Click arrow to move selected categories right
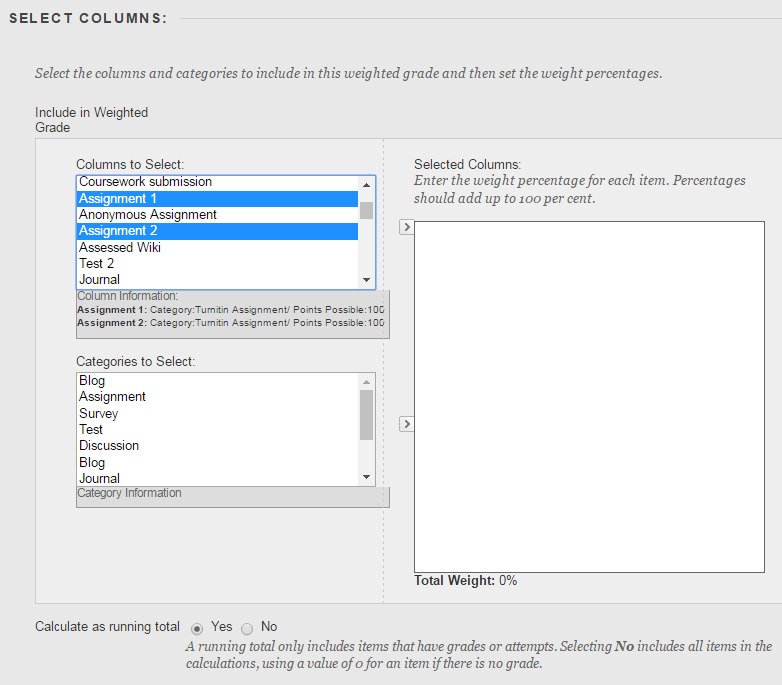The image size is (782, 685). (406, 424)
